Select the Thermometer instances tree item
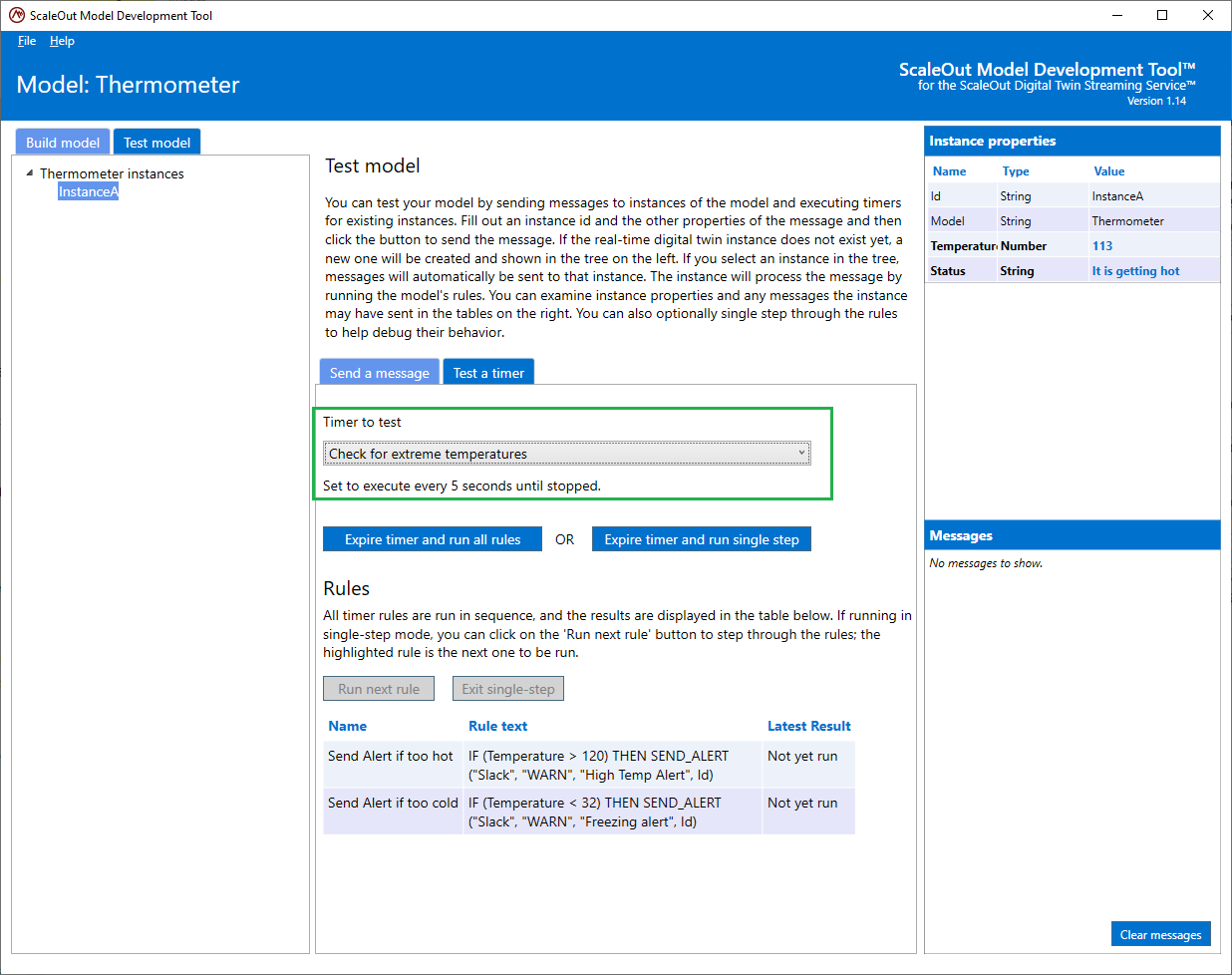1232x975 pixels. 112,173
